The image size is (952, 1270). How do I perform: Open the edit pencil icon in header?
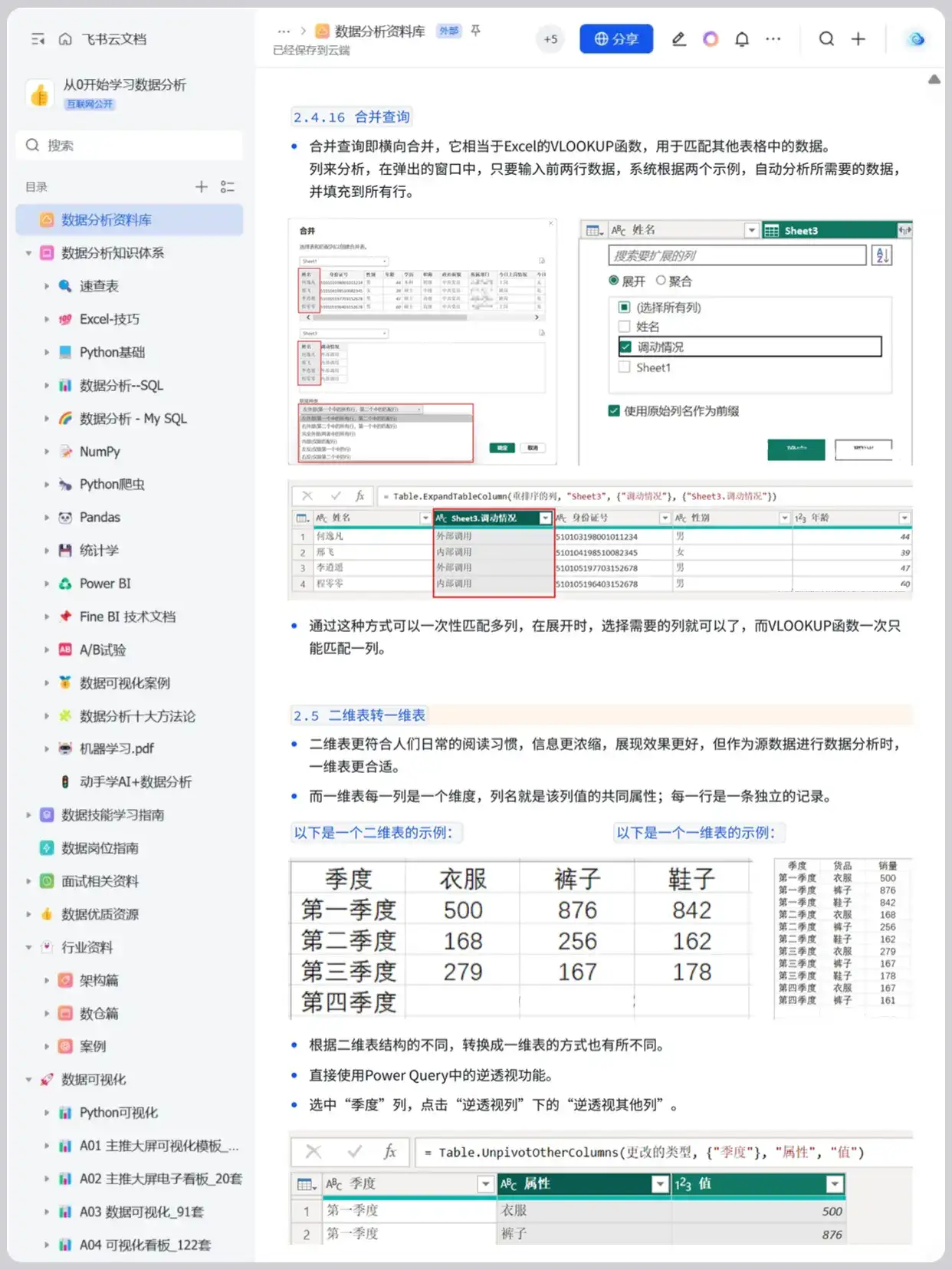pyautogui.click(x=678, y=39)
